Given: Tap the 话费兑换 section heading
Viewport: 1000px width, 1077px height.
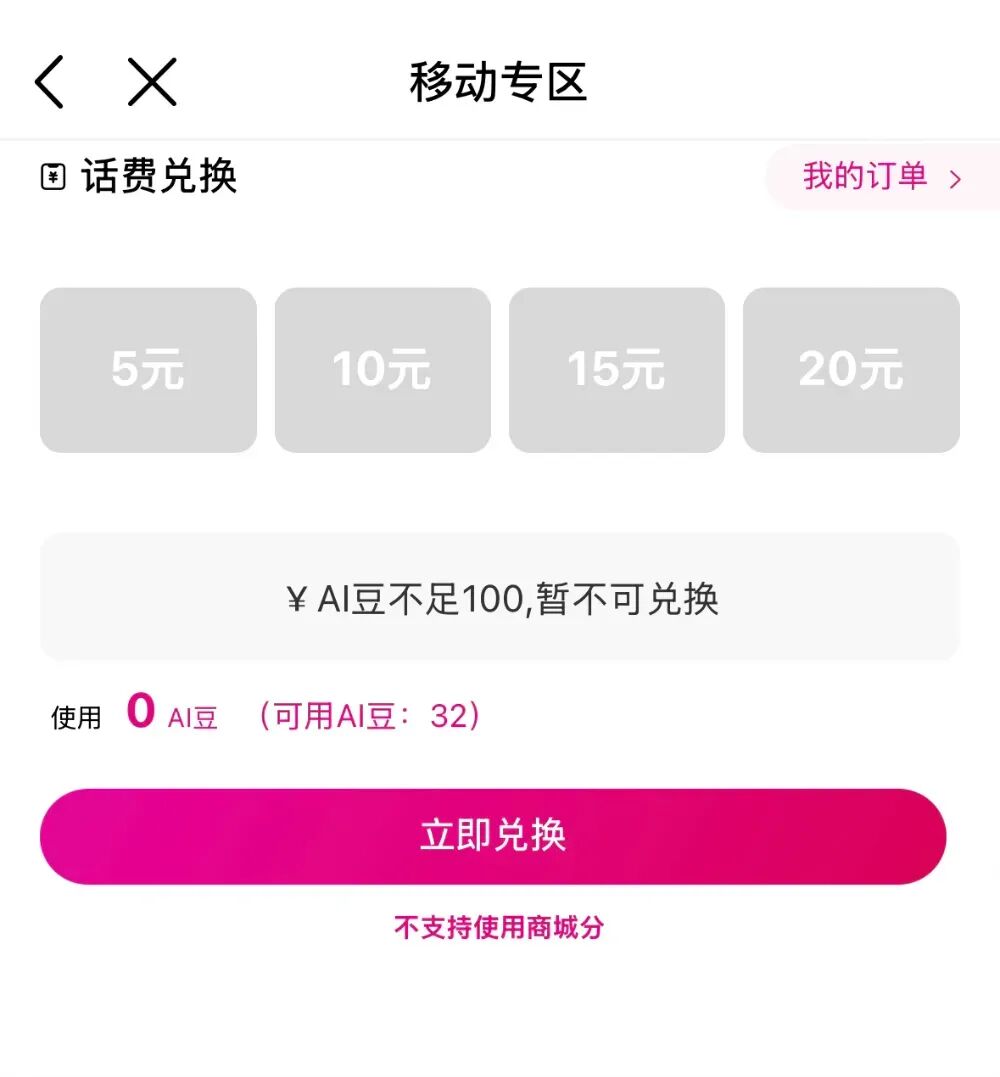Looking at the screenshot, I should click(160, 177).
